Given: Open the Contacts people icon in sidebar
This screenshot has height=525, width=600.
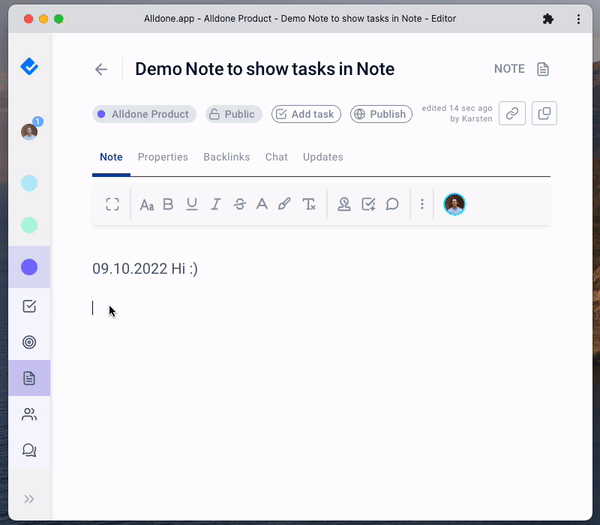Looking at the screenshot, I should [x=29, y=414].
